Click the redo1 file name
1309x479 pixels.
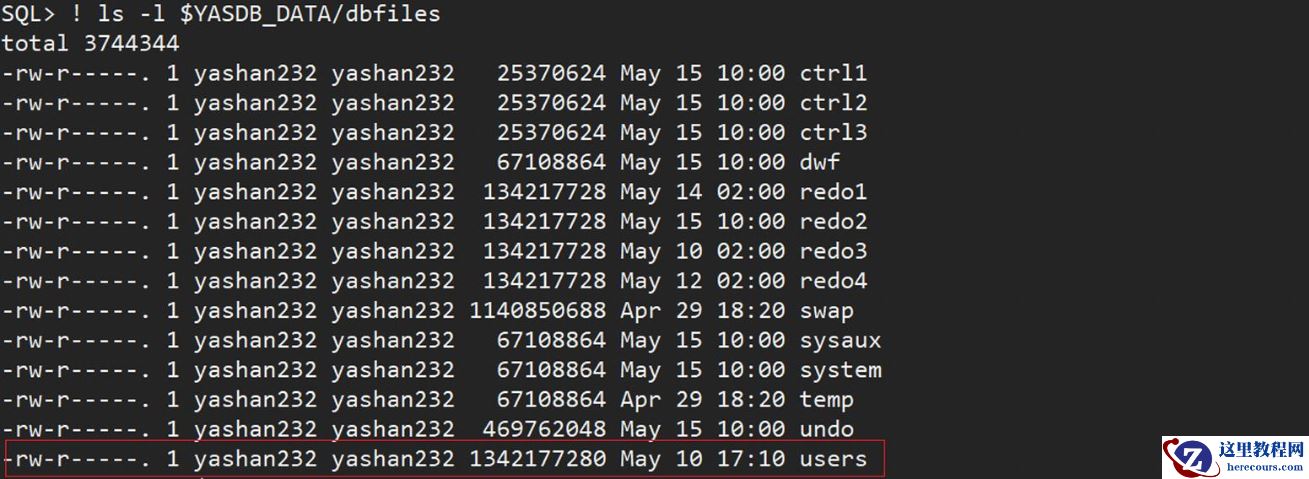point(833,192)
